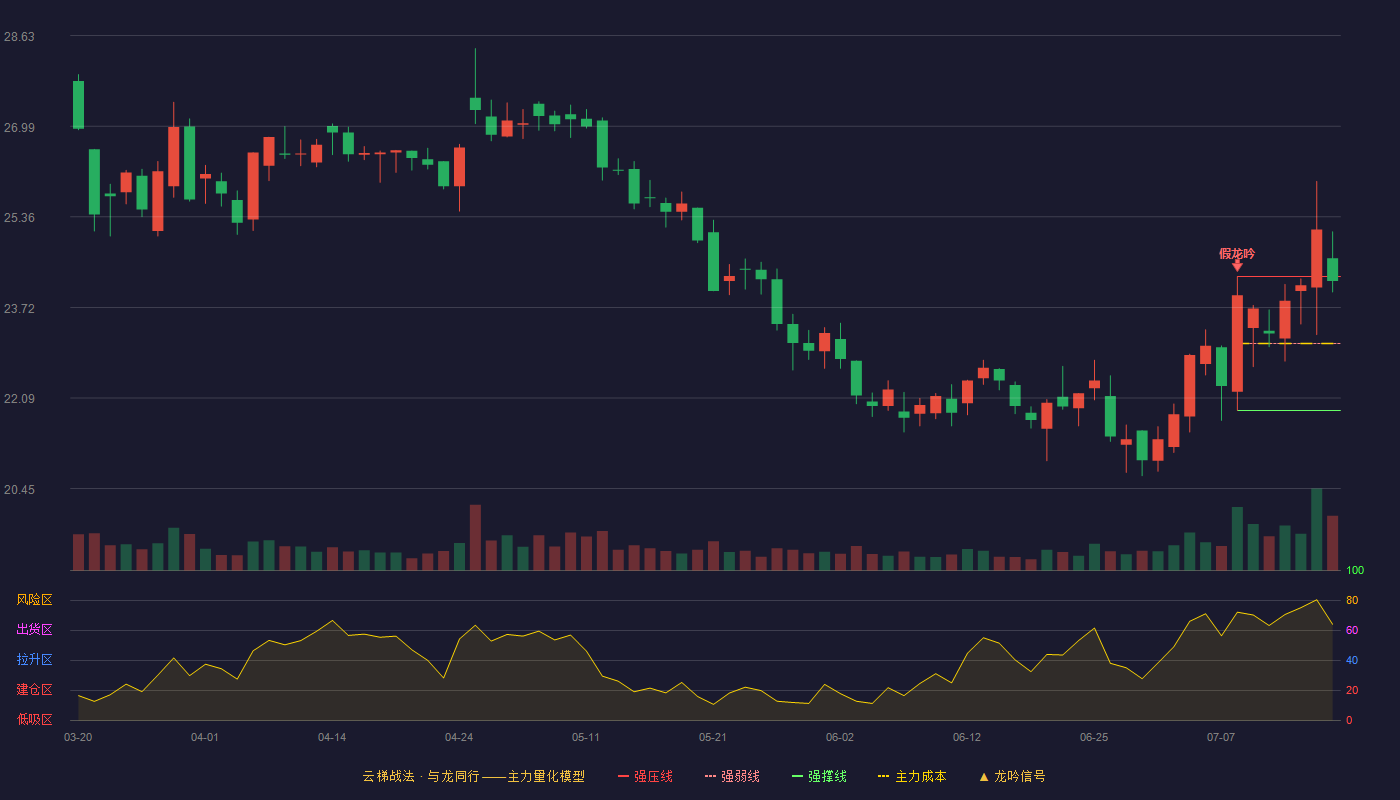Screen dimensions: 1400x800
Task: Toggle the 强撑线 legend entry
Action: [819, 776]
